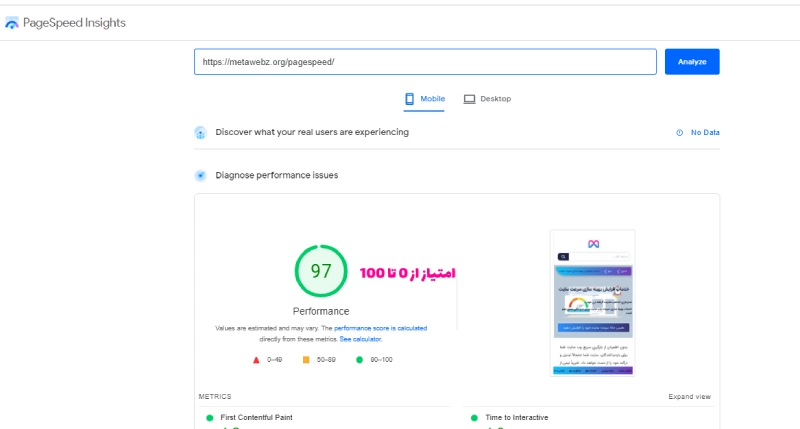
Task: Open the mobile page screenshot thumbnail
Action: tap(592, 303)
